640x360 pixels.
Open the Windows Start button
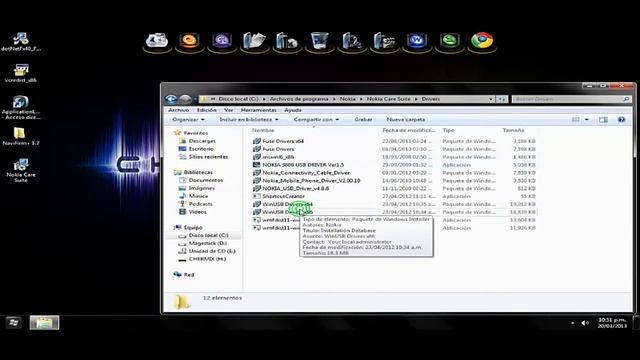13,323
